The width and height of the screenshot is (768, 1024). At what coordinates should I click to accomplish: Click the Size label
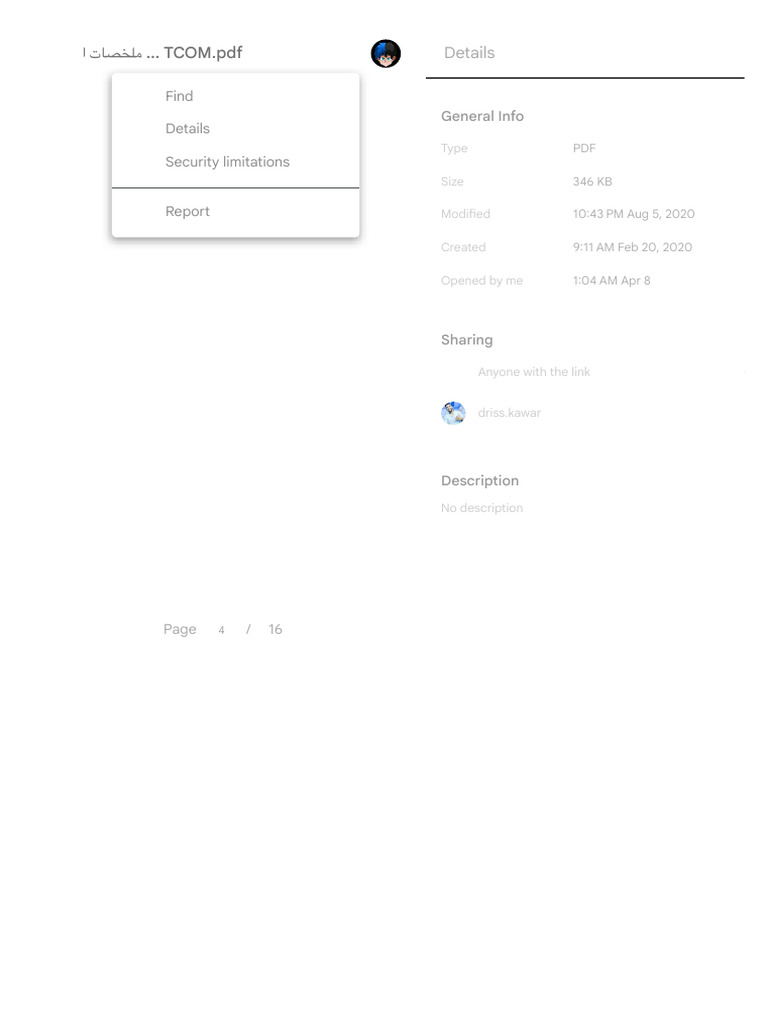coord(452,182)
